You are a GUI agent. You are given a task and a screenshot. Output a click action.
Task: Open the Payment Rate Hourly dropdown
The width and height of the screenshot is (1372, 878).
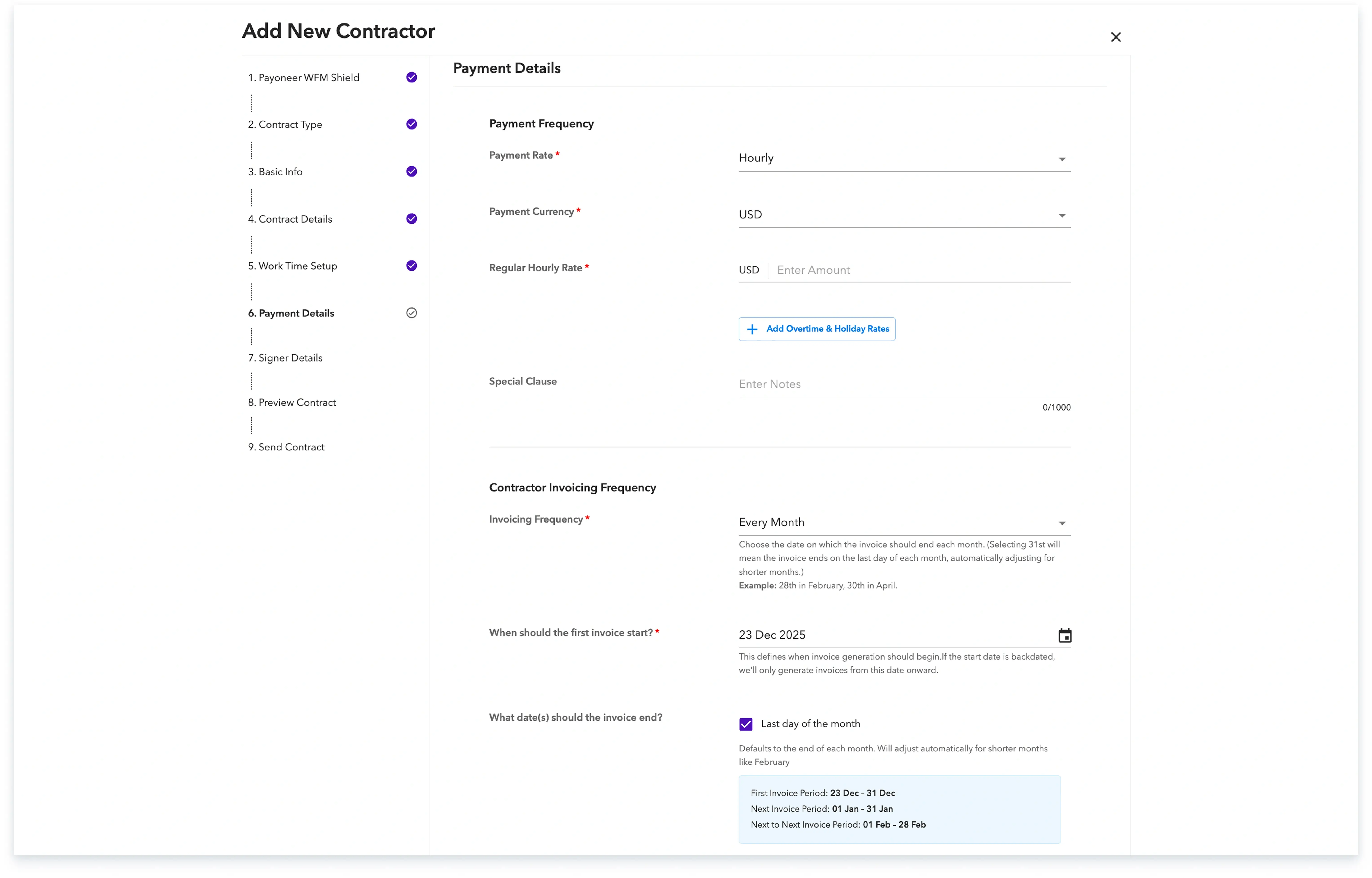(904, 159)
